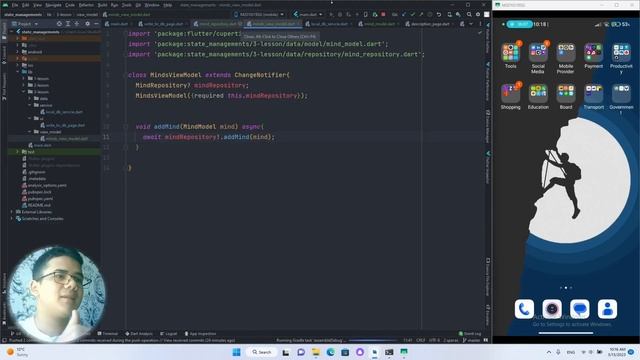Open the Build menu
Viewport: 640px width, 360px height.
coord(102,5)
